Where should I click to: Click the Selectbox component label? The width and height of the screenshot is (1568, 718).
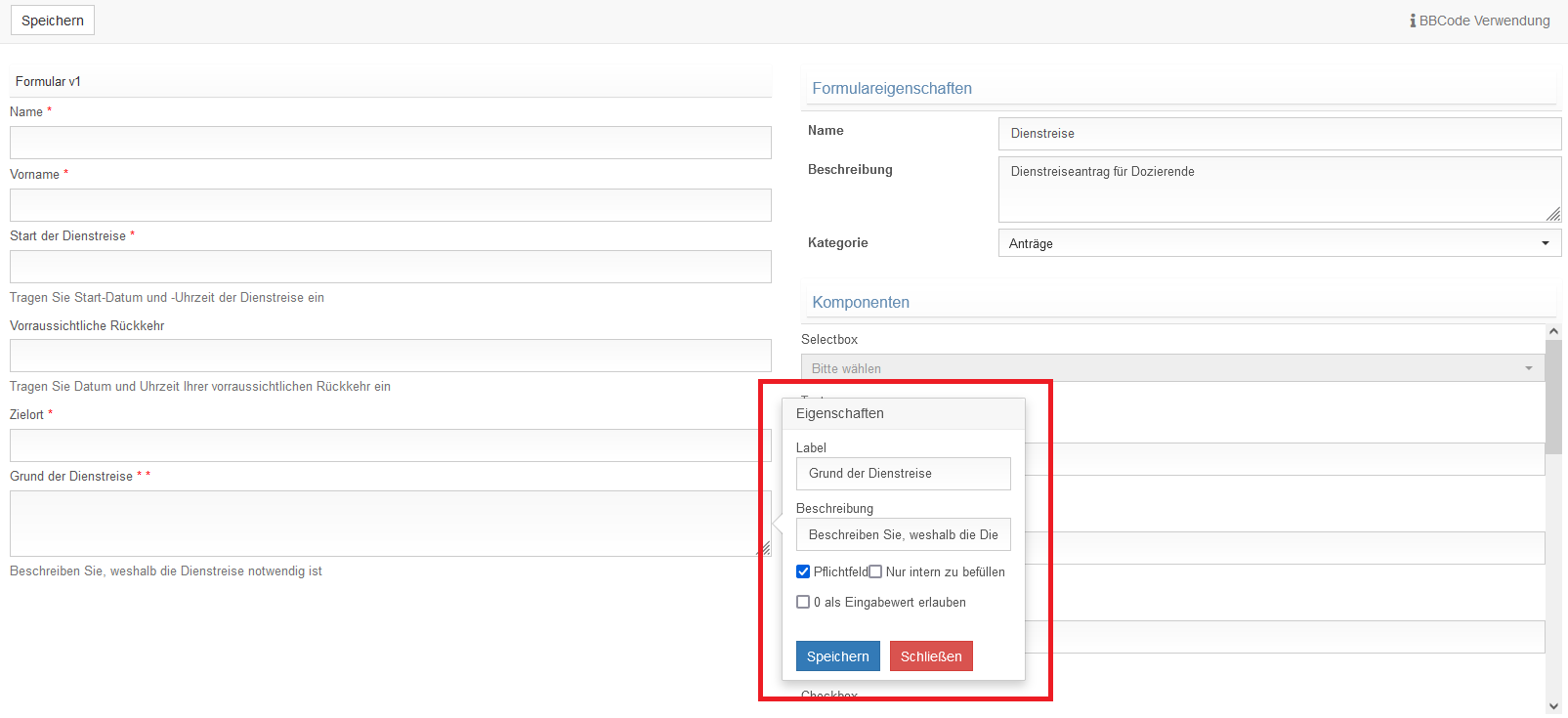(x=829, y=339)
